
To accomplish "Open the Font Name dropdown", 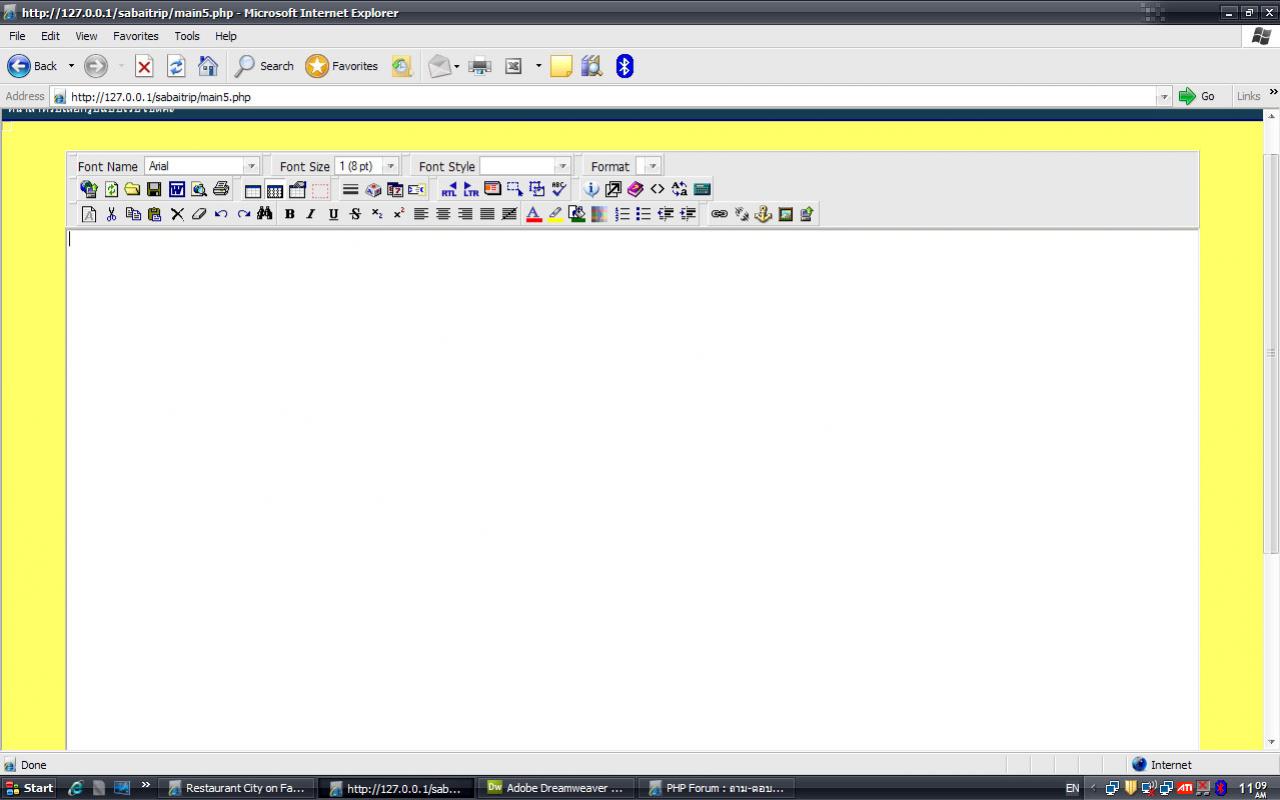I will 250,165.
